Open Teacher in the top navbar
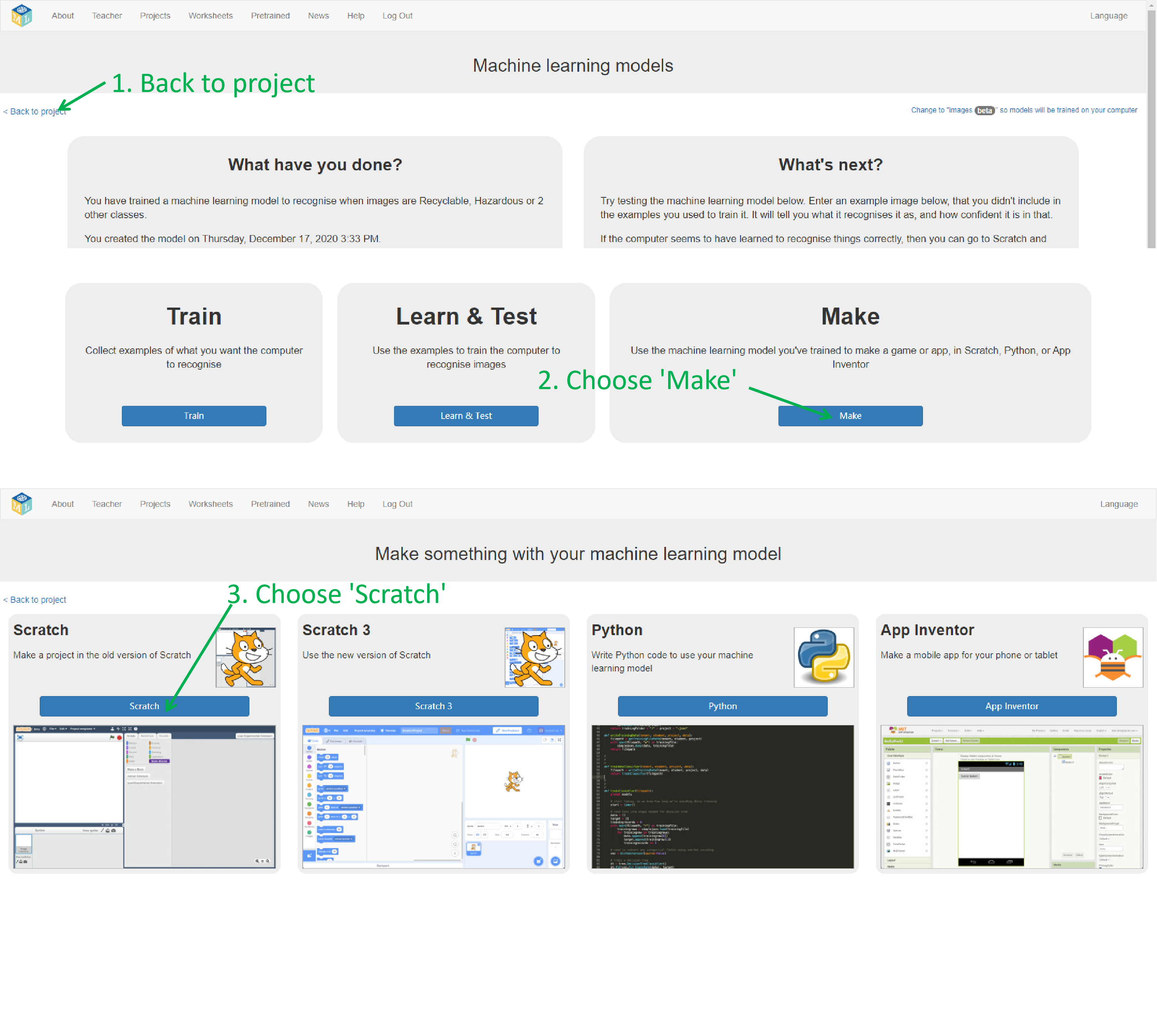The width and height of the screenshot is (1157, 1036). [x=107, y=15]
